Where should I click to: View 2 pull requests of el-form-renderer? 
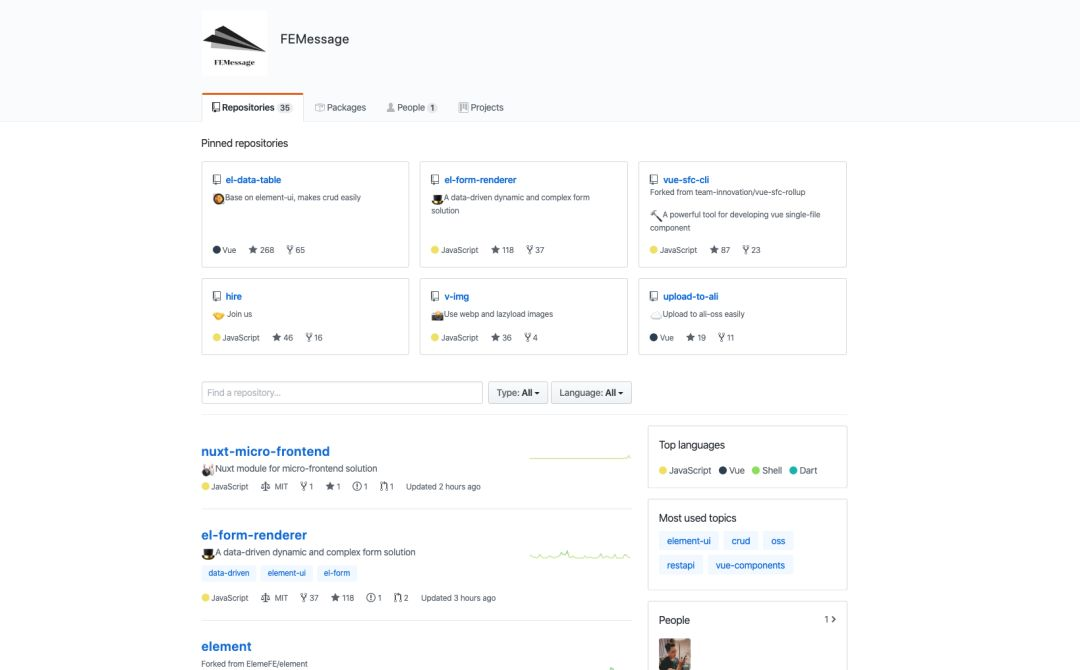point(401,598)
